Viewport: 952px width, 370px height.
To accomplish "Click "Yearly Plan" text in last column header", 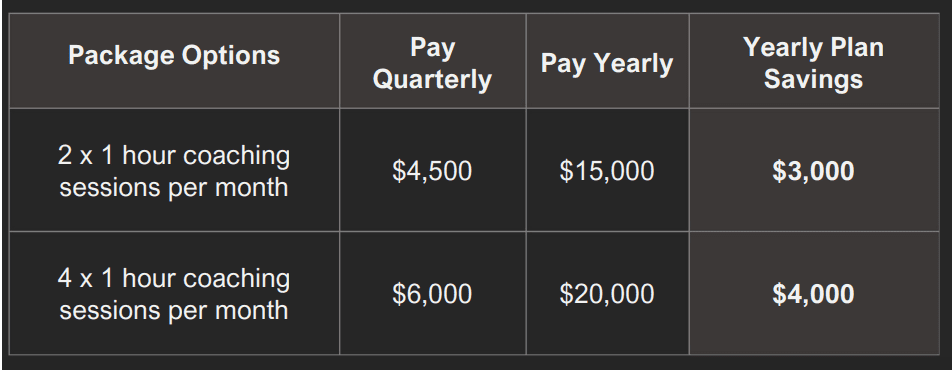I will tap(814, 47).
